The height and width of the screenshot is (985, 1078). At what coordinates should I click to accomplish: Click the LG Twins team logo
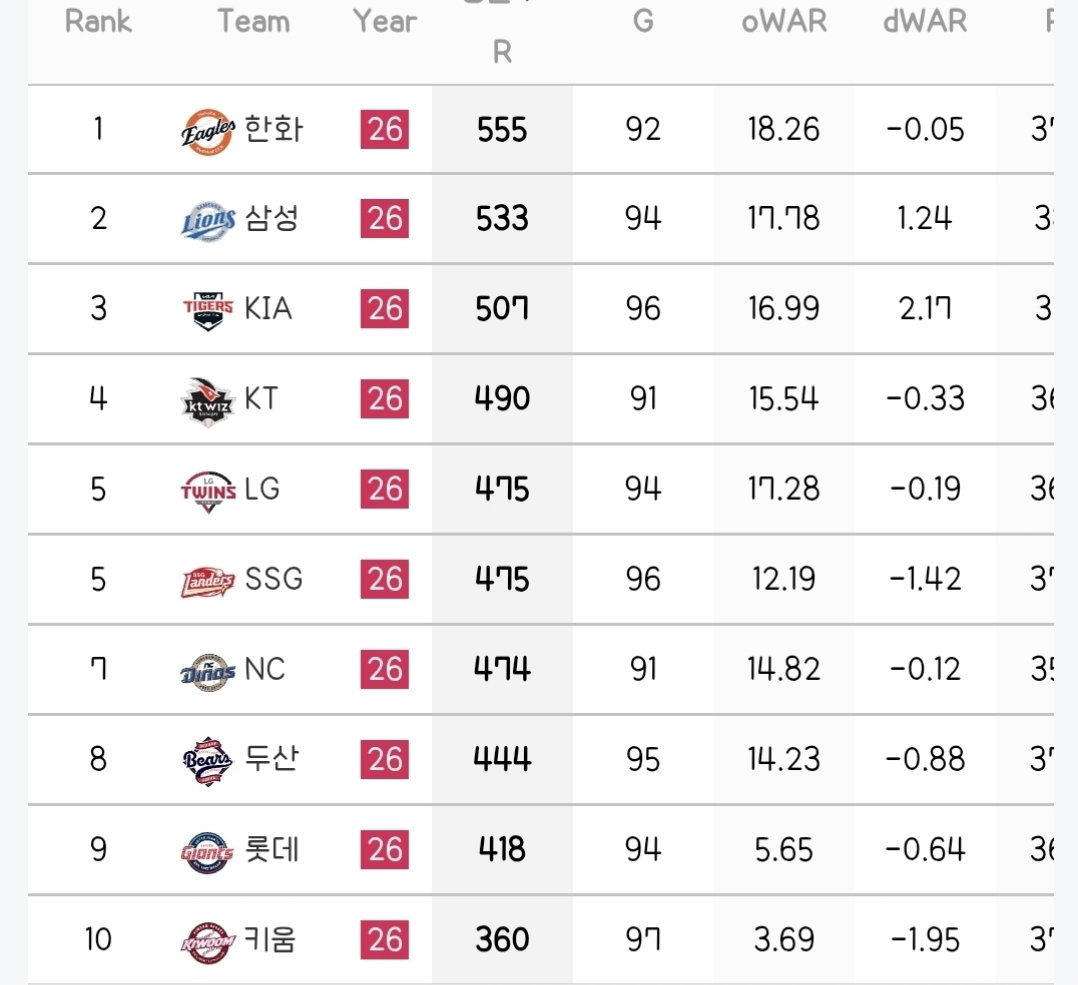pyautogui.click(x=208, y=491)
